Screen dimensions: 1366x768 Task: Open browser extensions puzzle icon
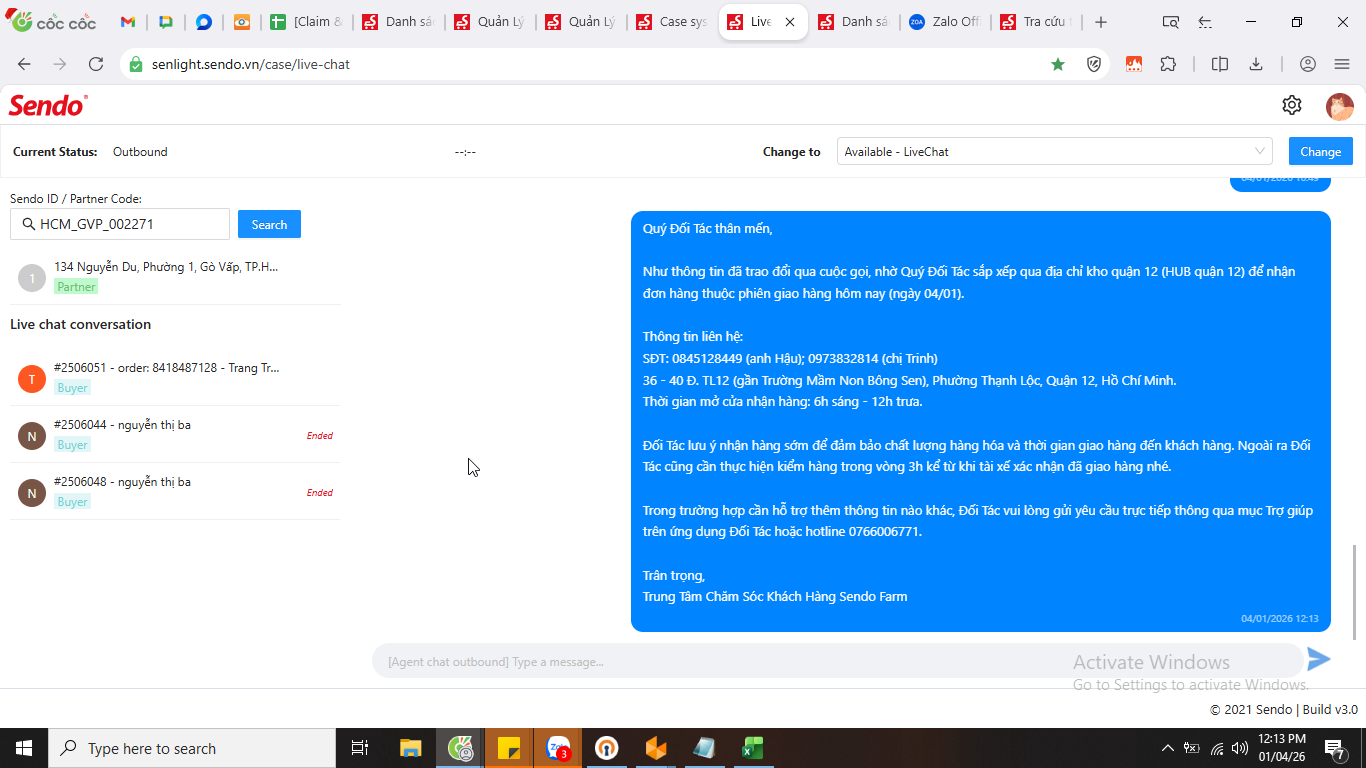1168,64
